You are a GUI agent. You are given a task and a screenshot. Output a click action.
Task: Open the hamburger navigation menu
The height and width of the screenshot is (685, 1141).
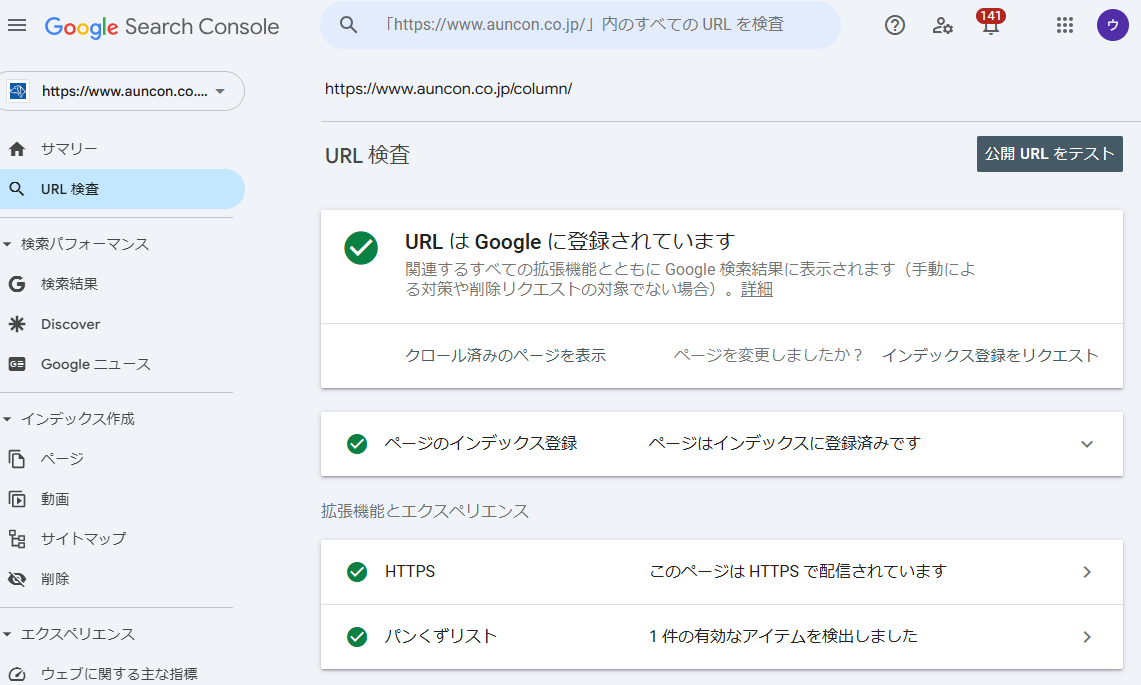click(x=17, y=25)
